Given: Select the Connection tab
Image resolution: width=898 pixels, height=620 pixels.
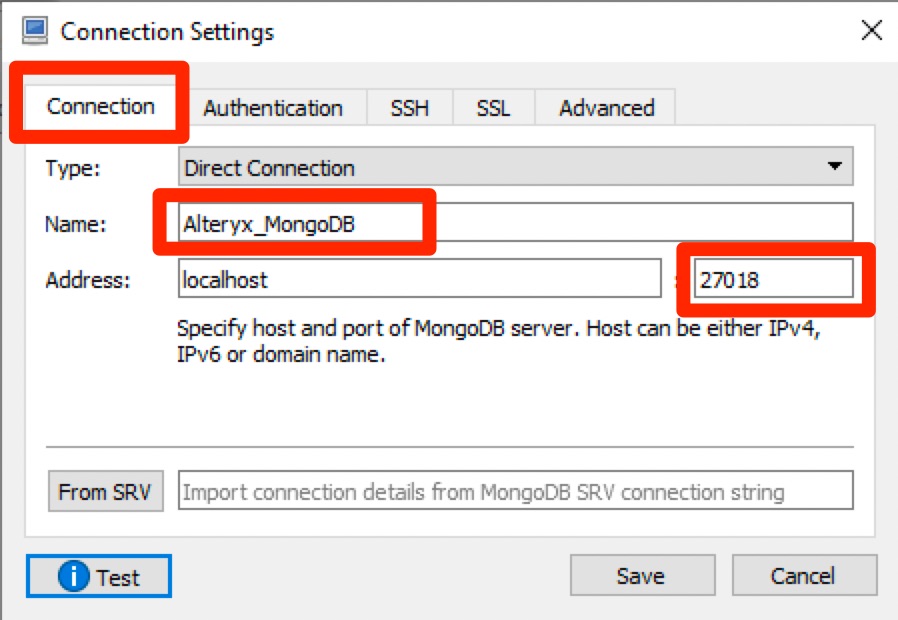Looking at the screenshot, I should coord(100,105).
